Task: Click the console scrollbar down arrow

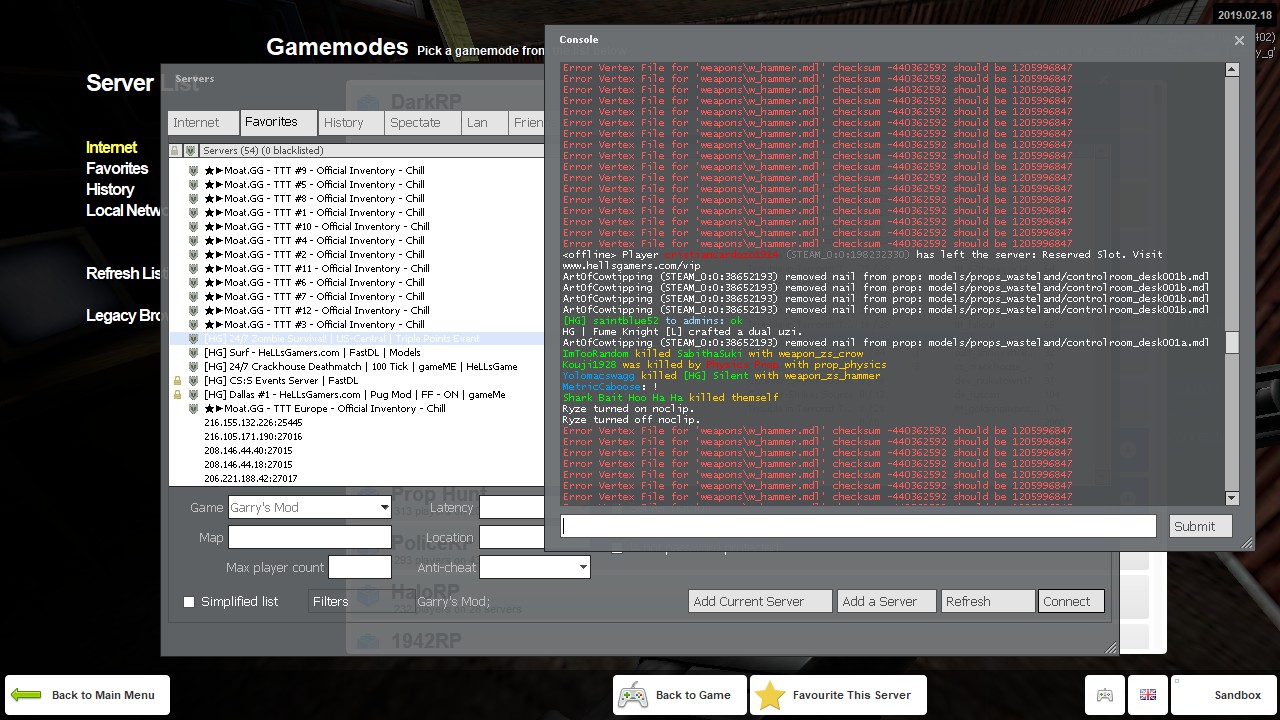Action: (x=1232, y=498)
